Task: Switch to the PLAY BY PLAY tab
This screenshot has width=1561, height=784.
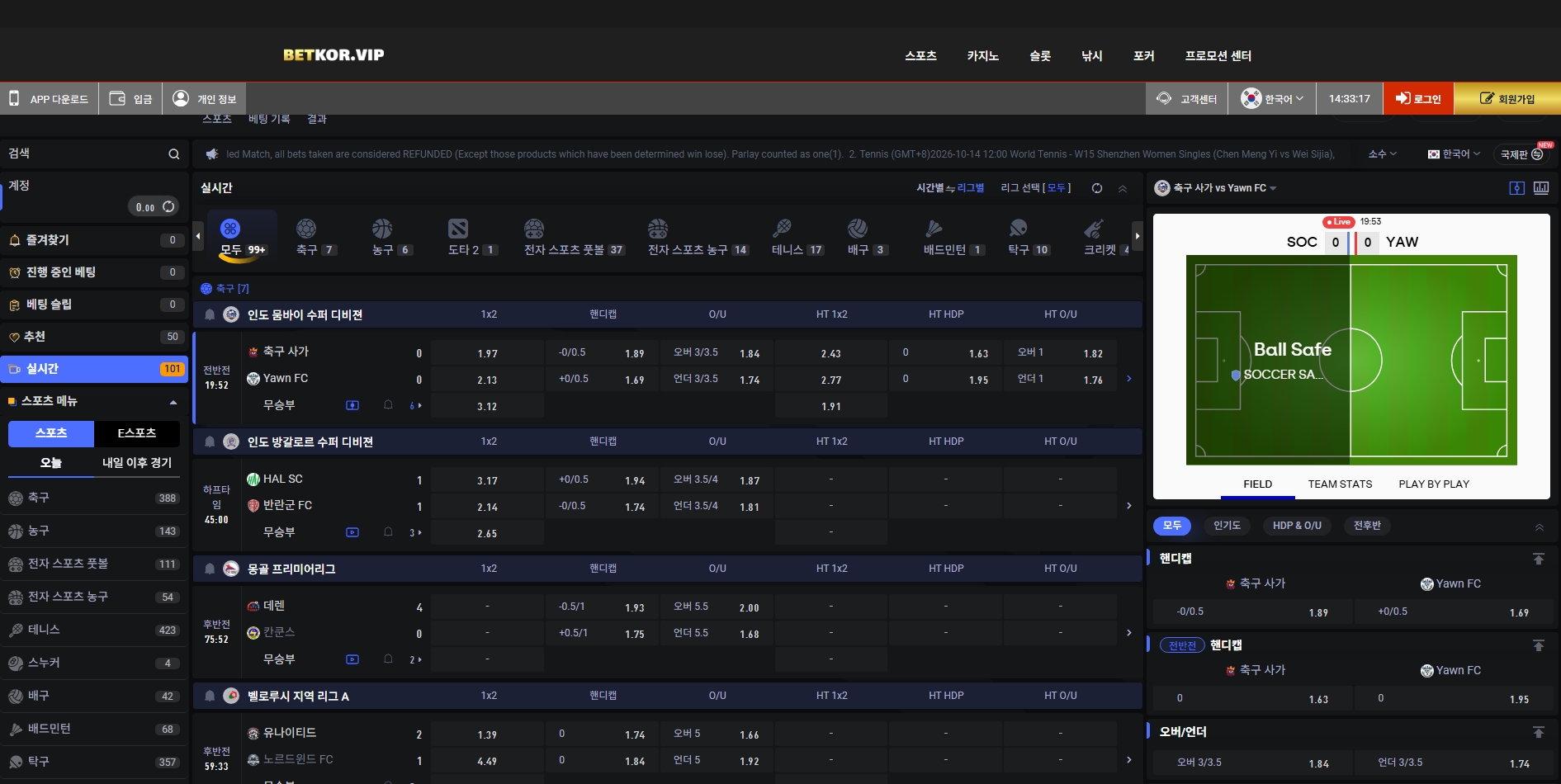Action: pyautogui.click(x=1434, y=484)
